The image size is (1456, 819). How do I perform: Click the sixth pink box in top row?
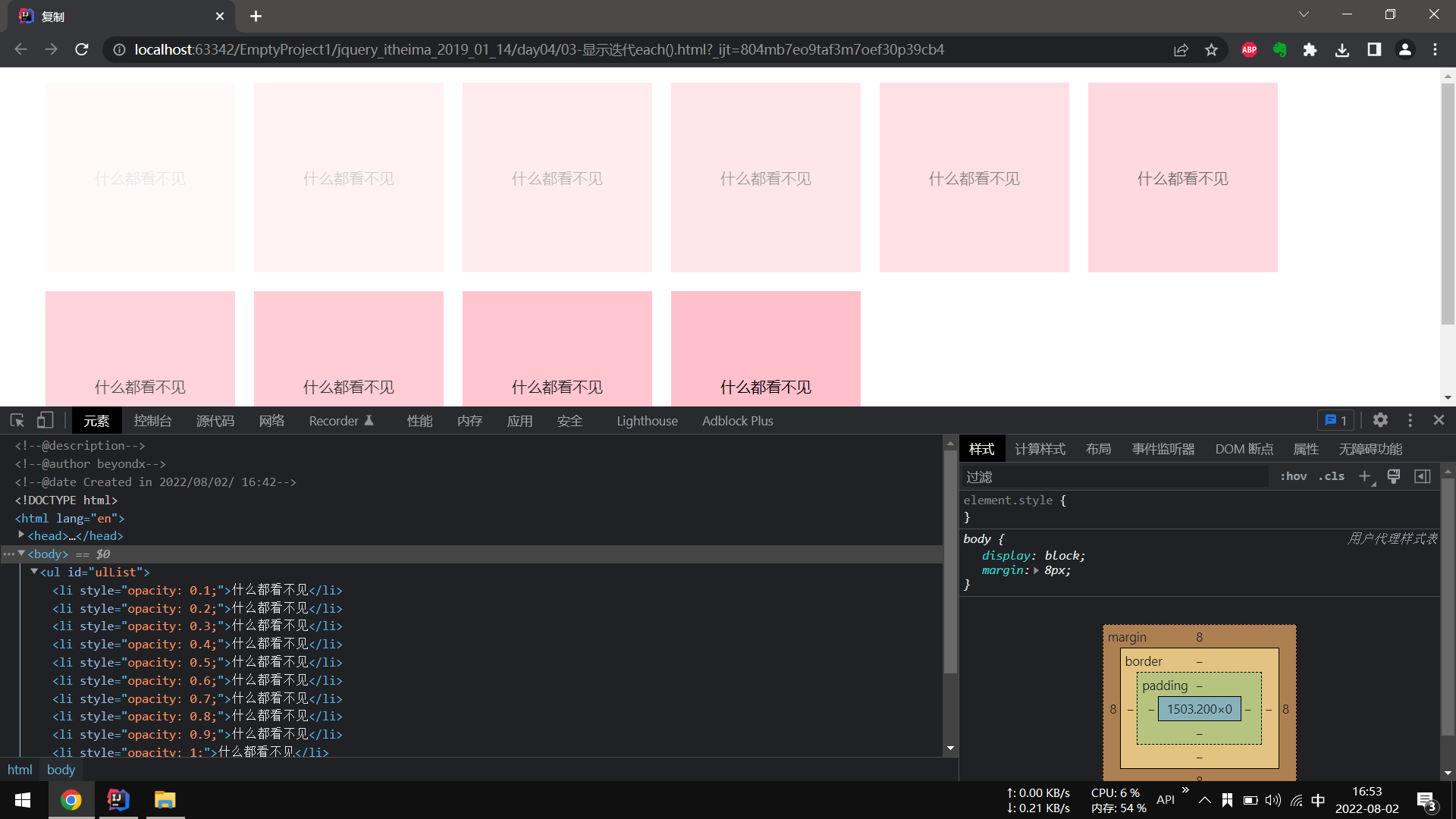1183,177
